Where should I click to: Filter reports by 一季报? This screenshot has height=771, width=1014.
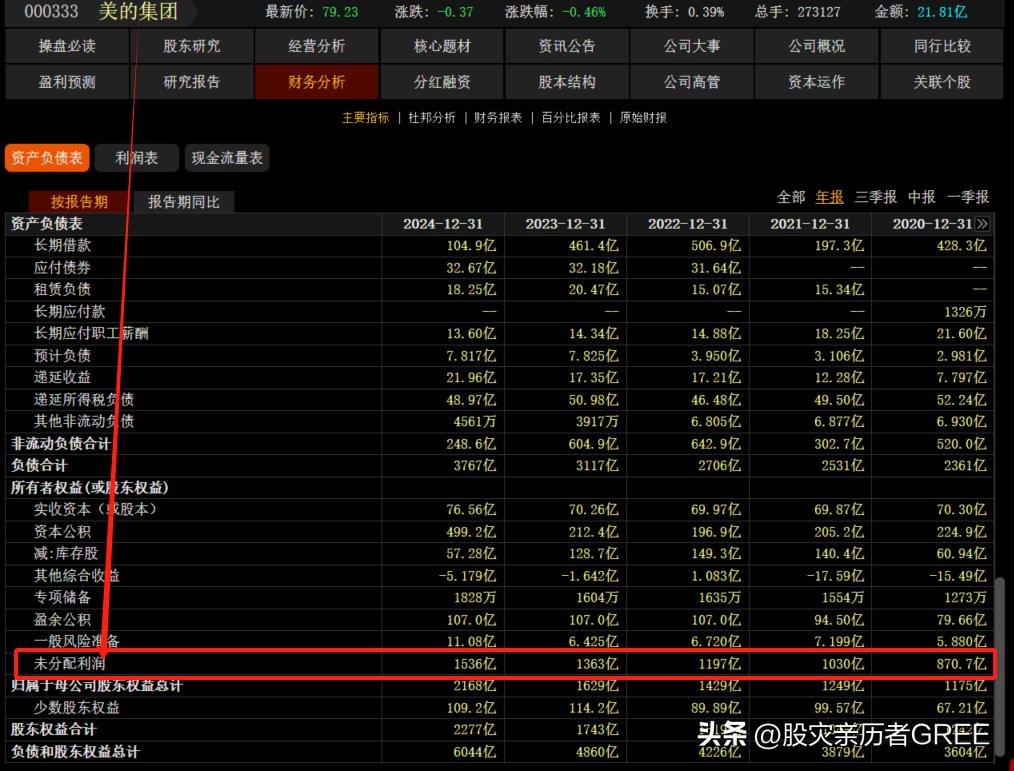pos(968,197)
